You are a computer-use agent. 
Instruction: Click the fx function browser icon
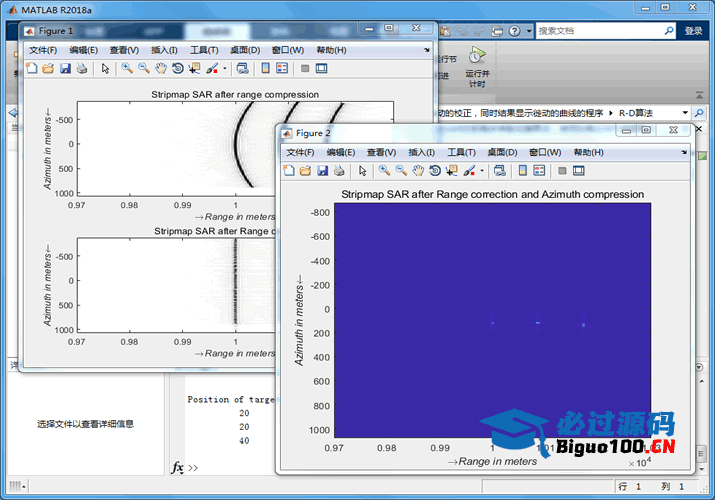(177, 468)
